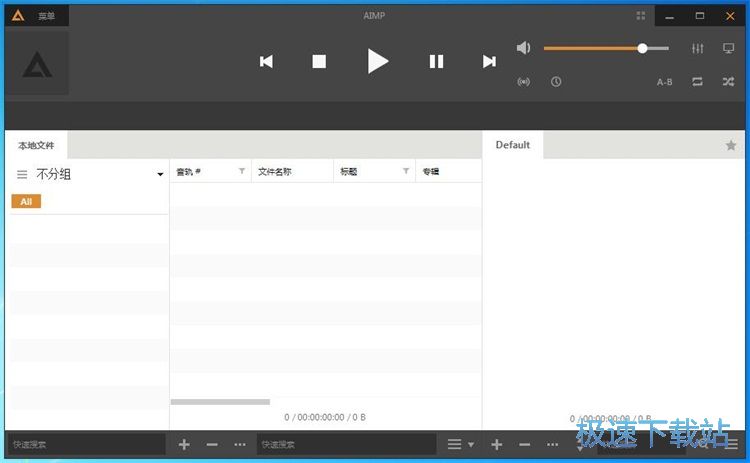Click the volume slider track
The height and width of the screenshot is (463, 750).
point(592,48)
